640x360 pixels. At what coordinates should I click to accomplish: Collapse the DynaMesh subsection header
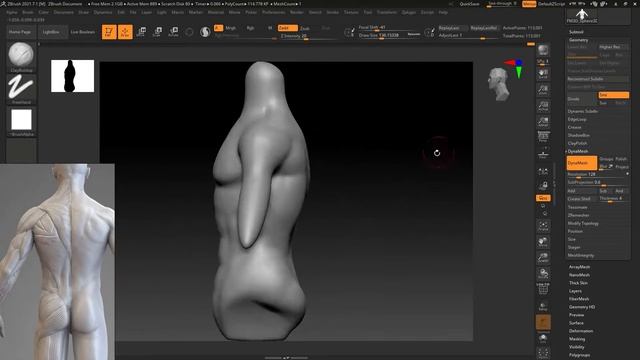pyautogui.click(x=578, y=151)
